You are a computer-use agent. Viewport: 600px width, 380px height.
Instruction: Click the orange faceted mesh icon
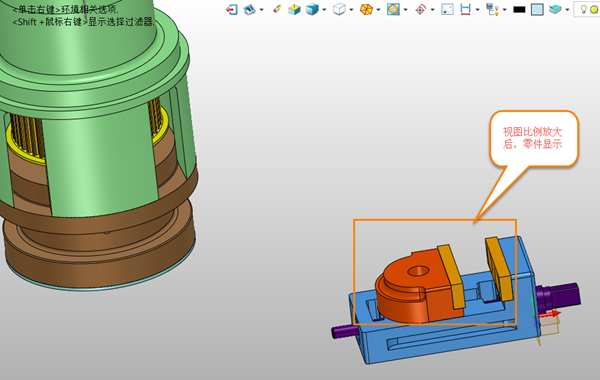coord(366,9)
